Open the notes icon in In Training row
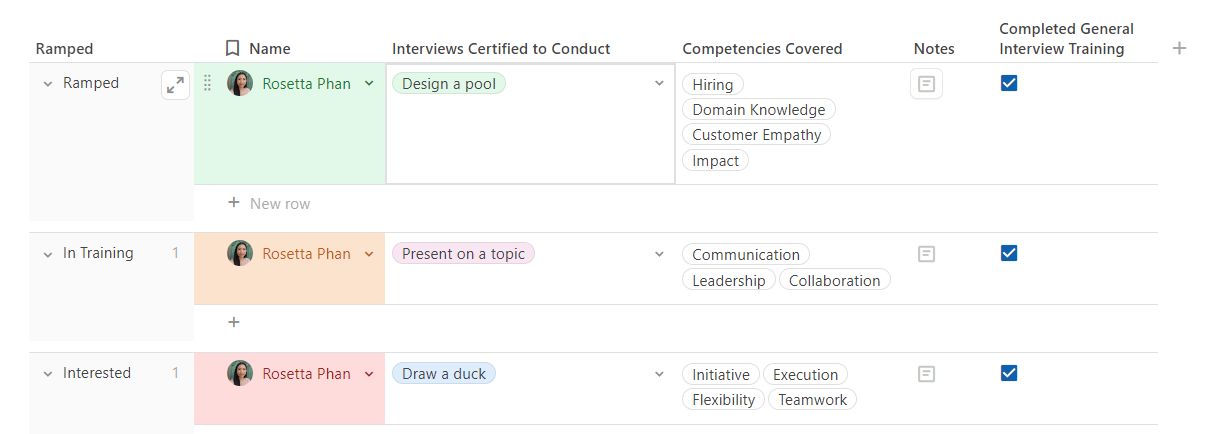The height and width of the screenshot is (434, 1213). tap(926, 254)
